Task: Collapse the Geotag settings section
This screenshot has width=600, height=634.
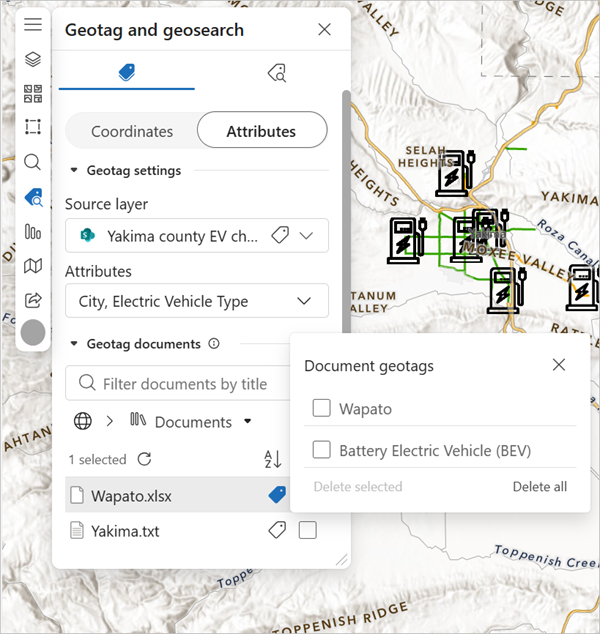Action: click(x=74, y=170)
